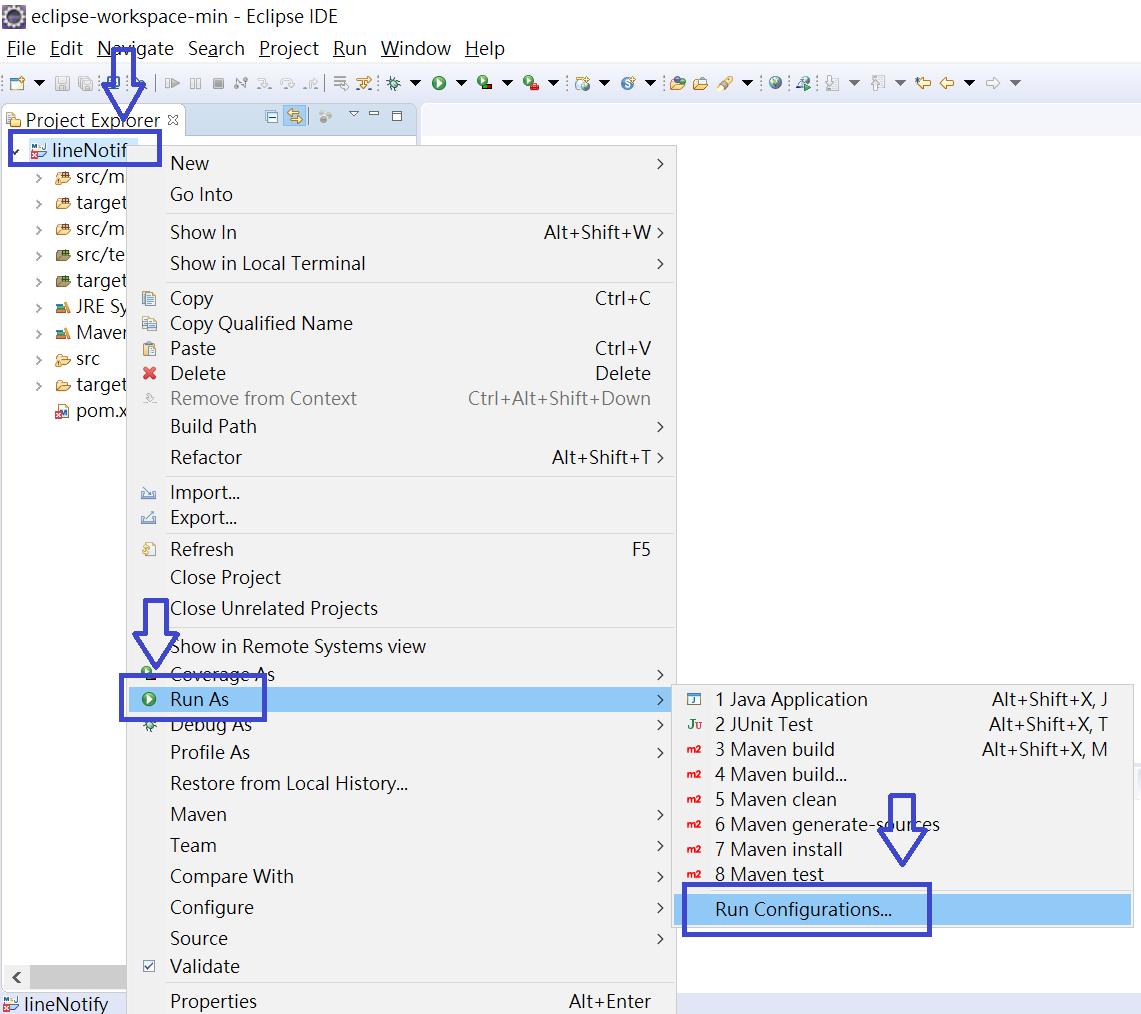This screenshot has width=1141, height=1014.
Task: Open the Run button dropdown arrow
Action: [461, 83]
